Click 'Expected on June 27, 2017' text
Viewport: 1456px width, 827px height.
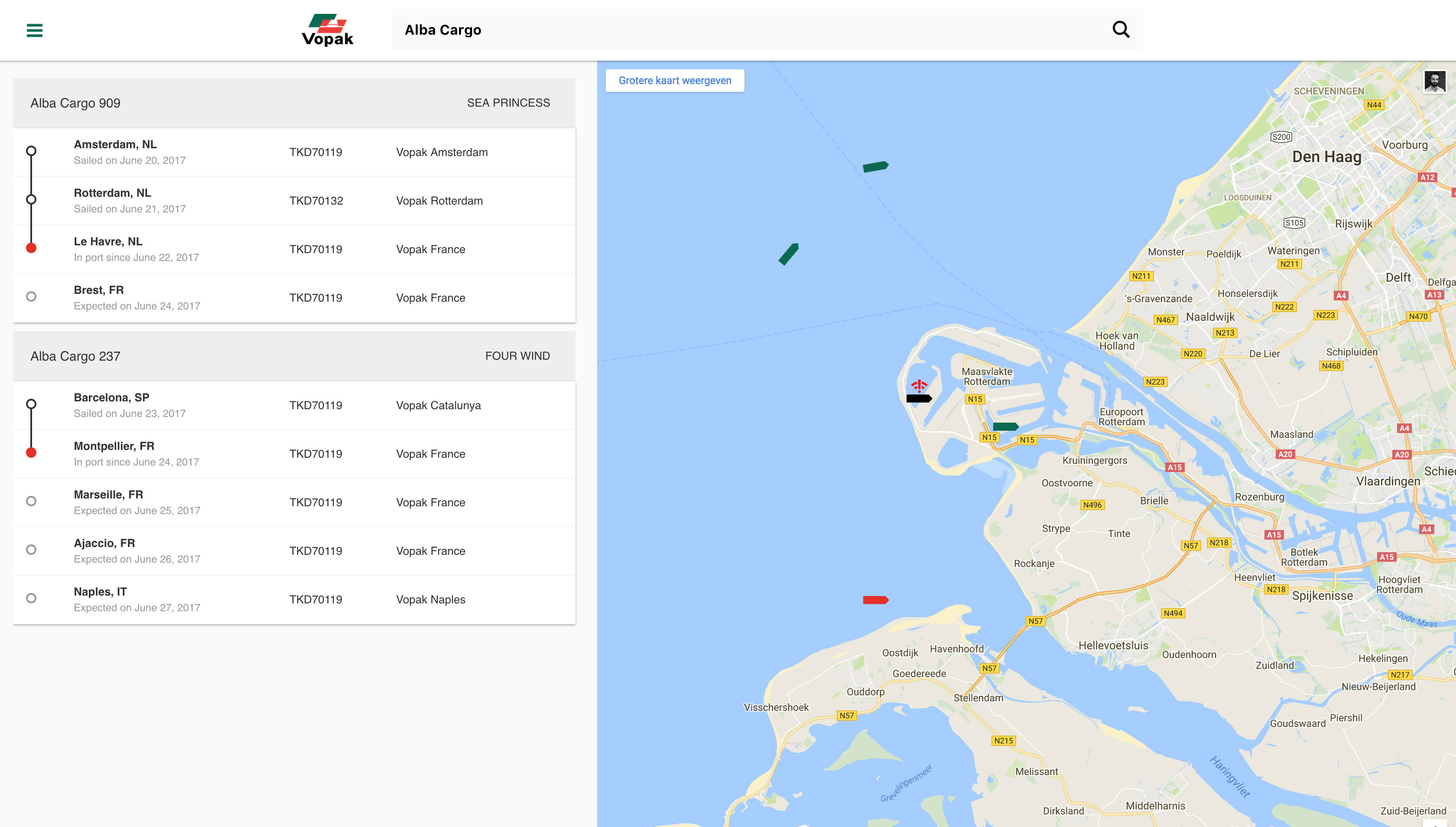137,608
